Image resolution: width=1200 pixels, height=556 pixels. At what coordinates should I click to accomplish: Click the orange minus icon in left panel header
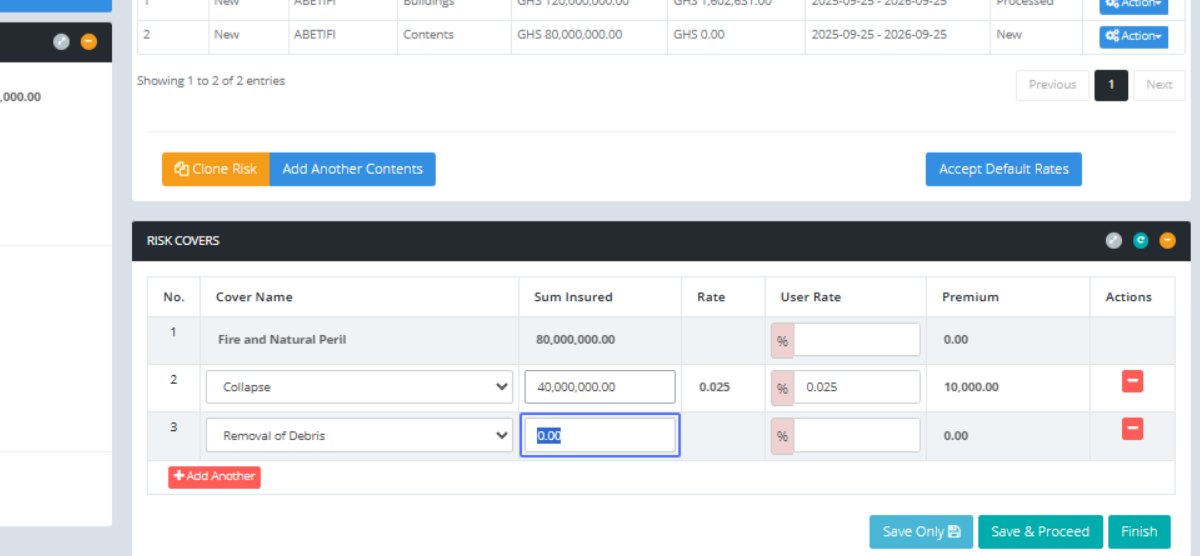point(89,42)
